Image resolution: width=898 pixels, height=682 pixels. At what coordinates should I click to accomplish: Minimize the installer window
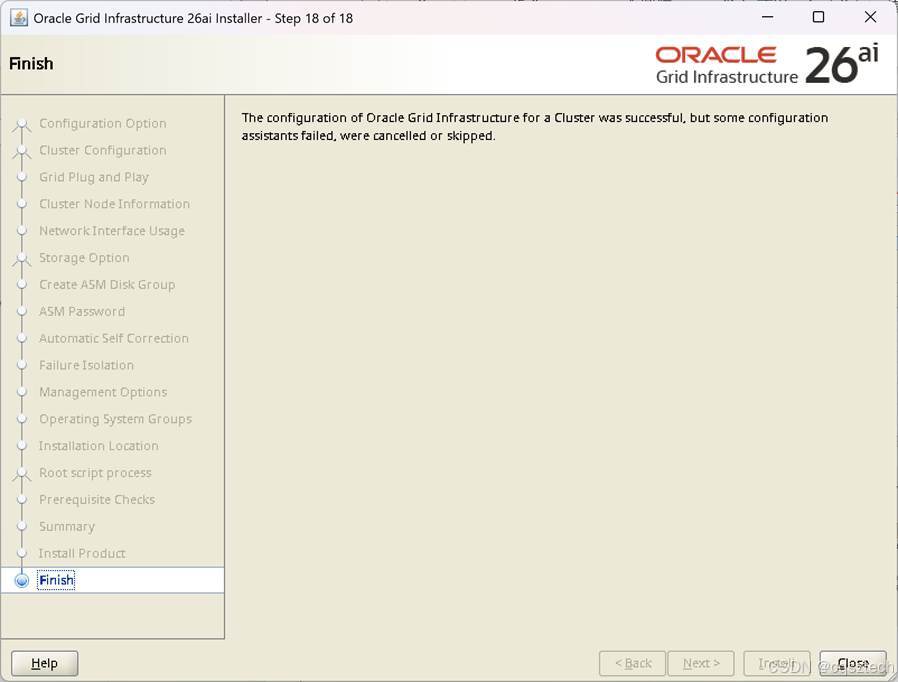click(x=767, y=17)
